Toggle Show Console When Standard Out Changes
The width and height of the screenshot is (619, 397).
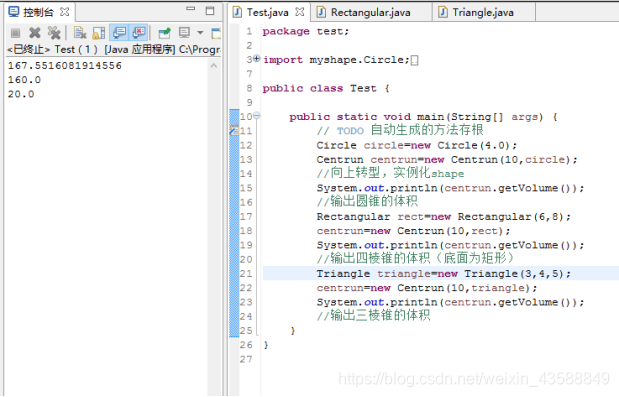(x=119, y=33)
